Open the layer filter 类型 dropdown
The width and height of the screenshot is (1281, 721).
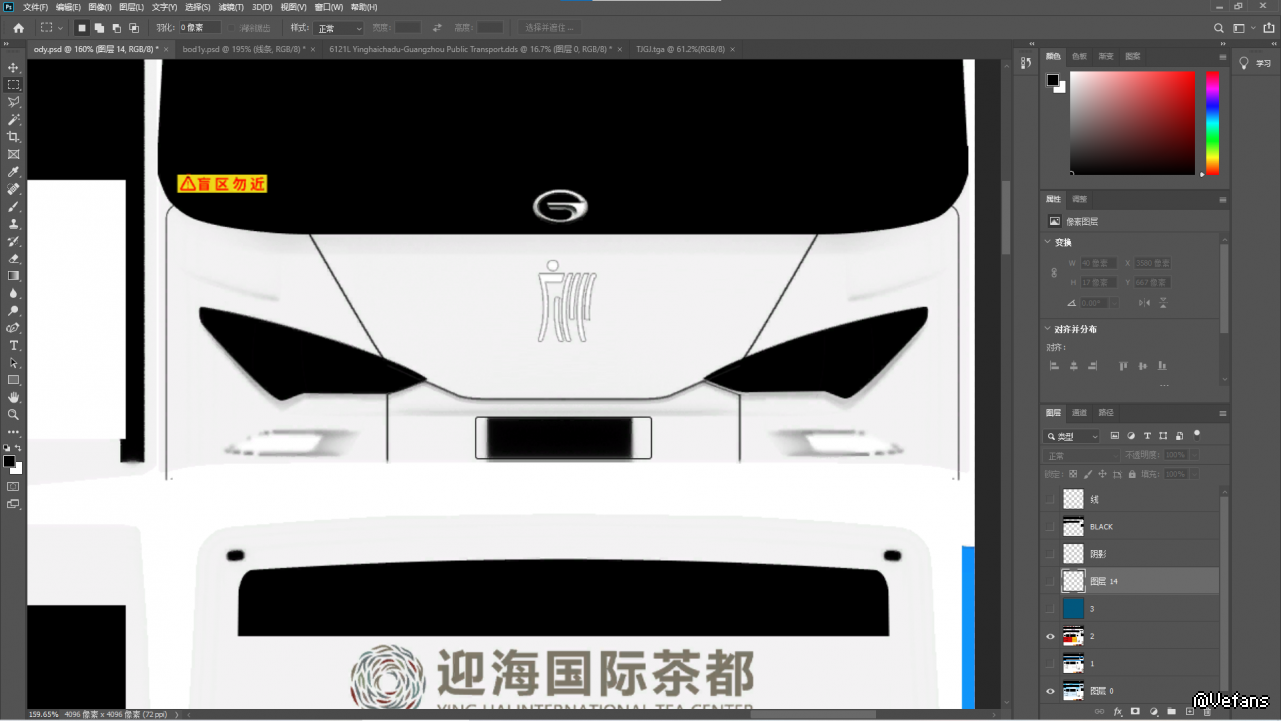[1072, 436]
